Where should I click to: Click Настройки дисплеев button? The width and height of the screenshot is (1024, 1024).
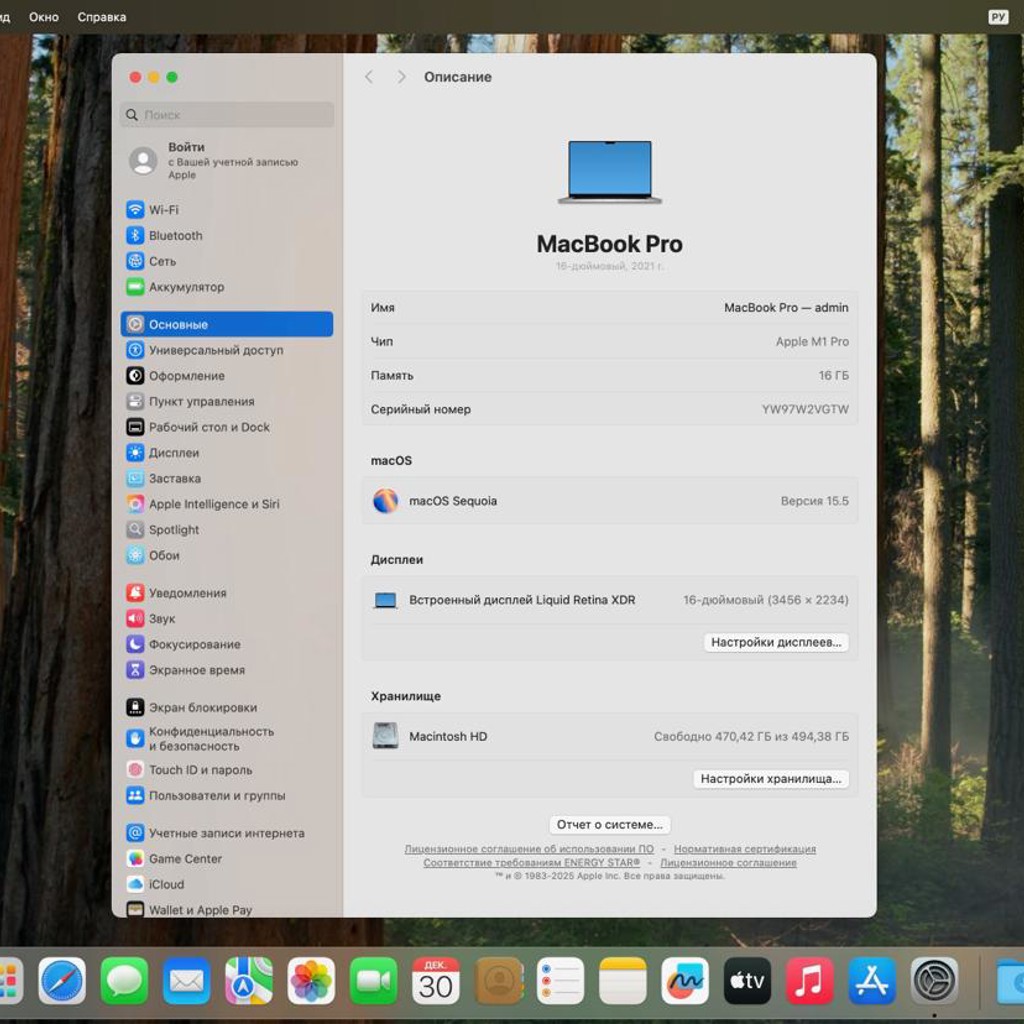tap(776, 643)
